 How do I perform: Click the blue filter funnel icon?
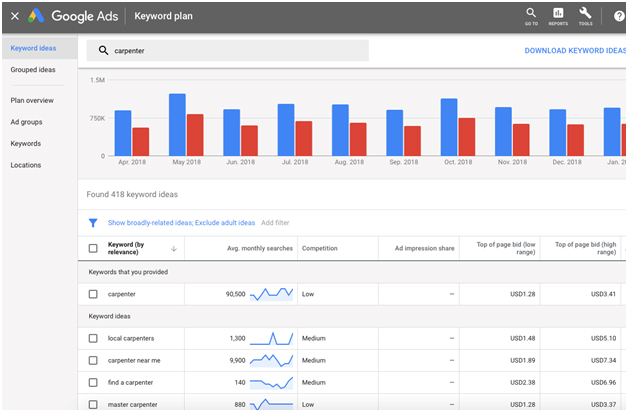(x=93, y=223)
